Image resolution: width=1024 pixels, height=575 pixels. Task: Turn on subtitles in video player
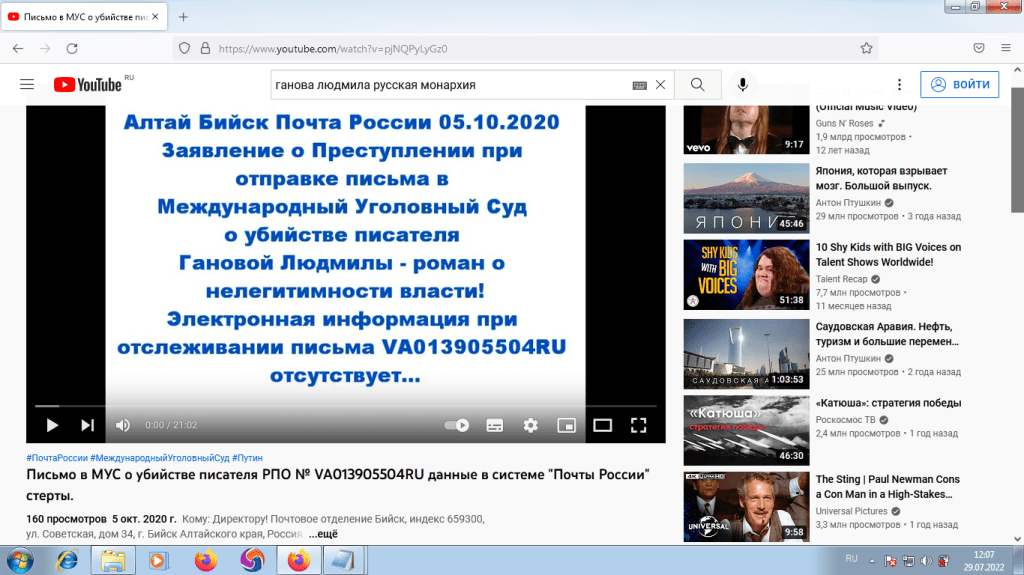click(x=494, y=425)
